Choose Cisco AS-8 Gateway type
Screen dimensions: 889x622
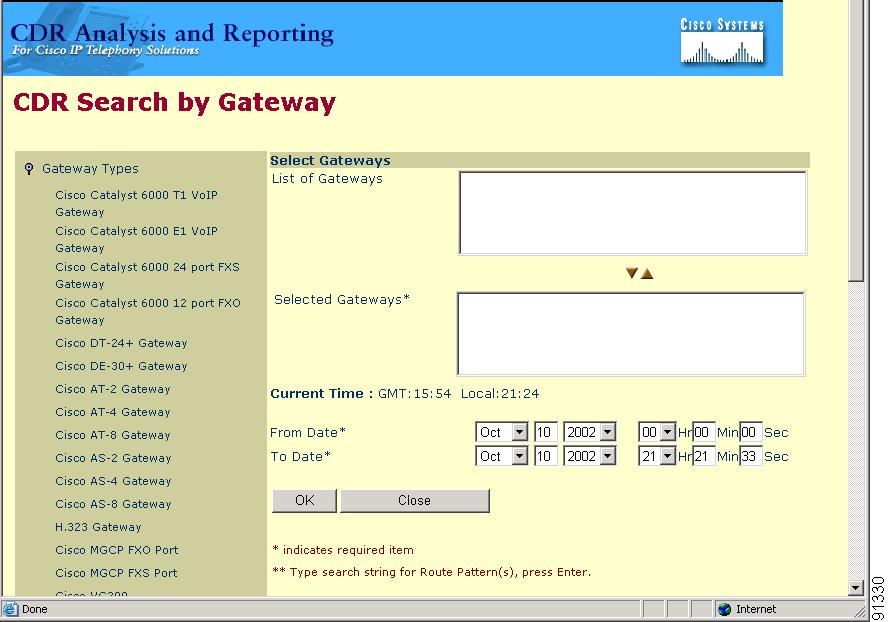pyautogui.click(x=113, y=504)
